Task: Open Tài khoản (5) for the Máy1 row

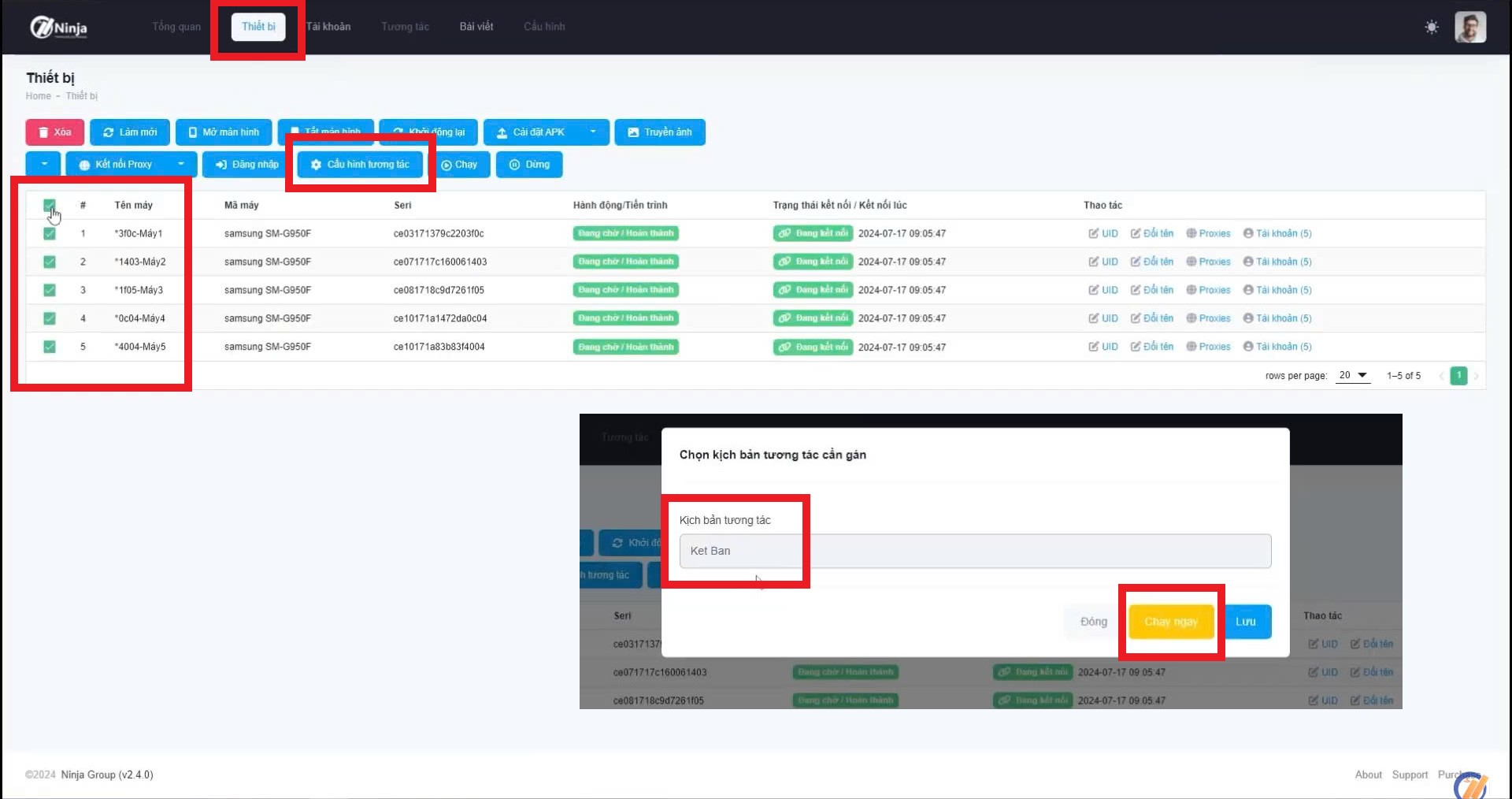Action: 1277,233
